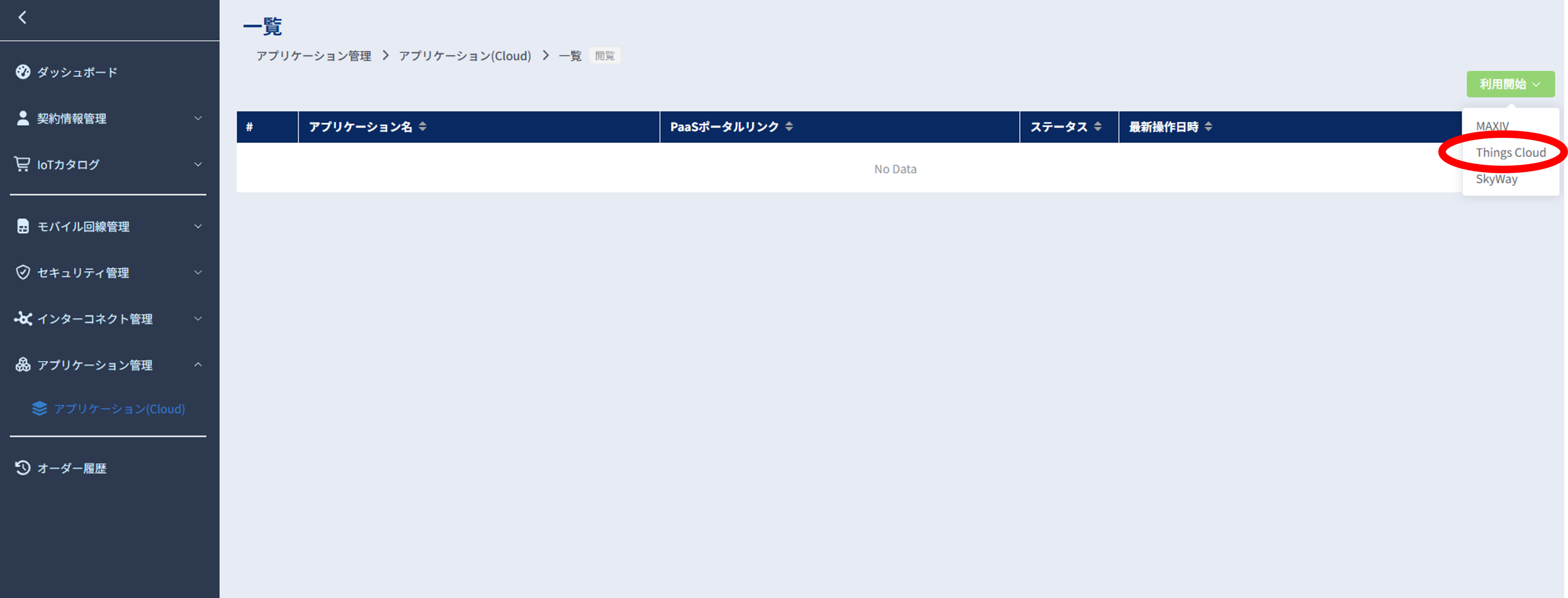Click the back chevron at the sidebar top
Image resolution: width=1568 pixels, height=598 pixels.
(x=23, y=18)
